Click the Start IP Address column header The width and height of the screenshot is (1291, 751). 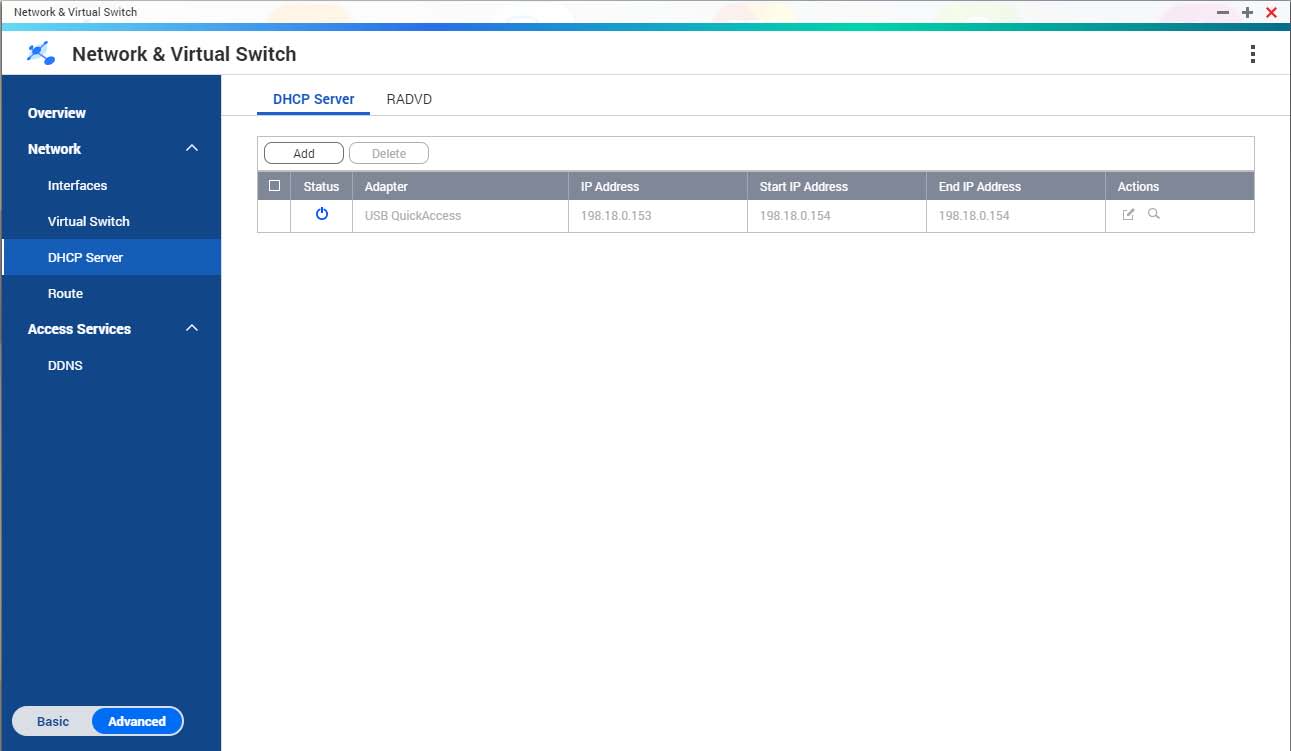point(836,186)
